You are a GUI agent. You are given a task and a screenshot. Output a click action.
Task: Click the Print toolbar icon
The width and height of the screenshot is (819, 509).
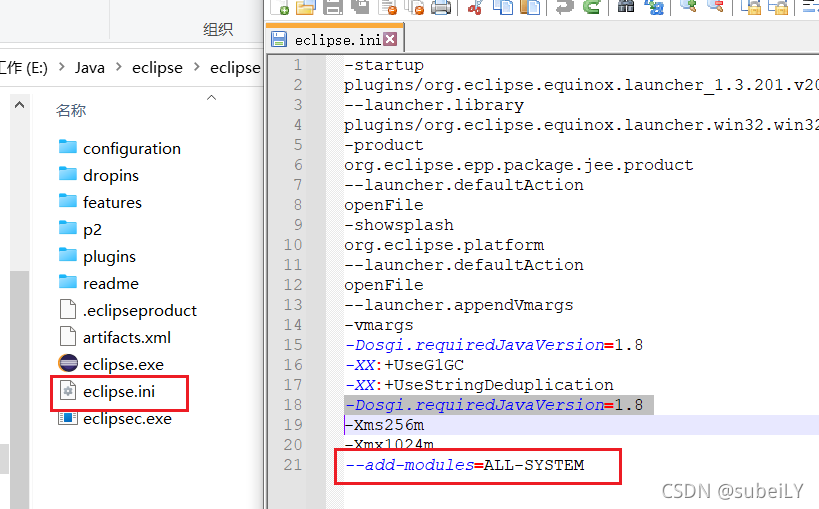(x=441, y=7)
